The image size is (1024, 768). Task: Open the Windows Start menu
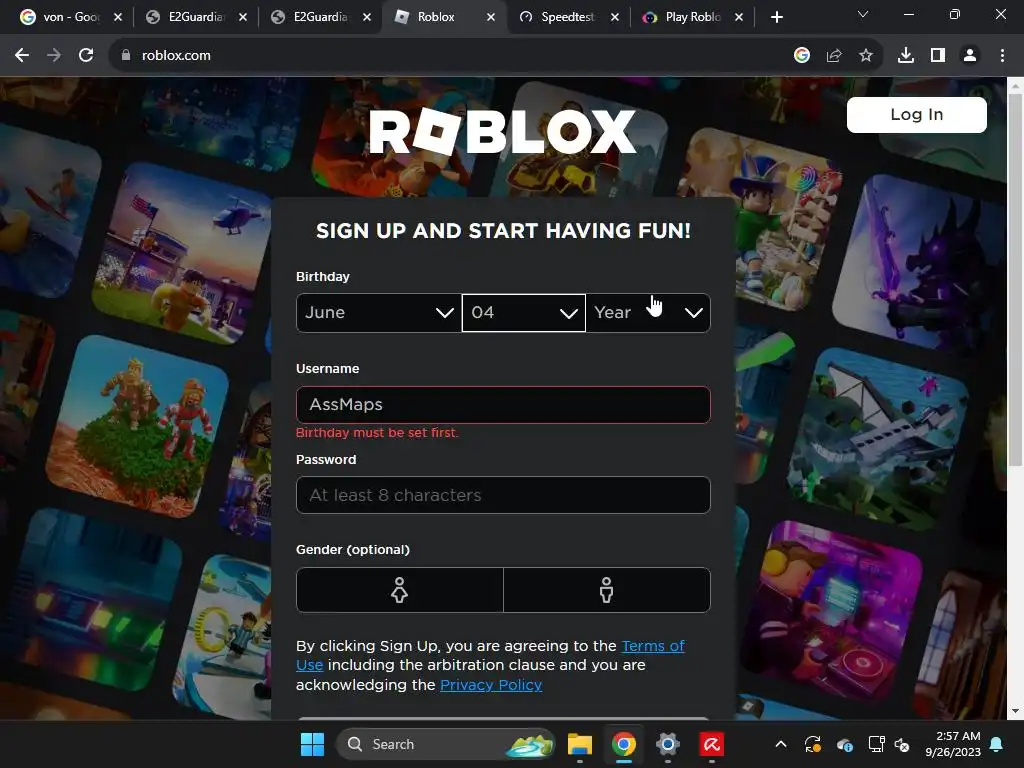[x=312, y=744]
